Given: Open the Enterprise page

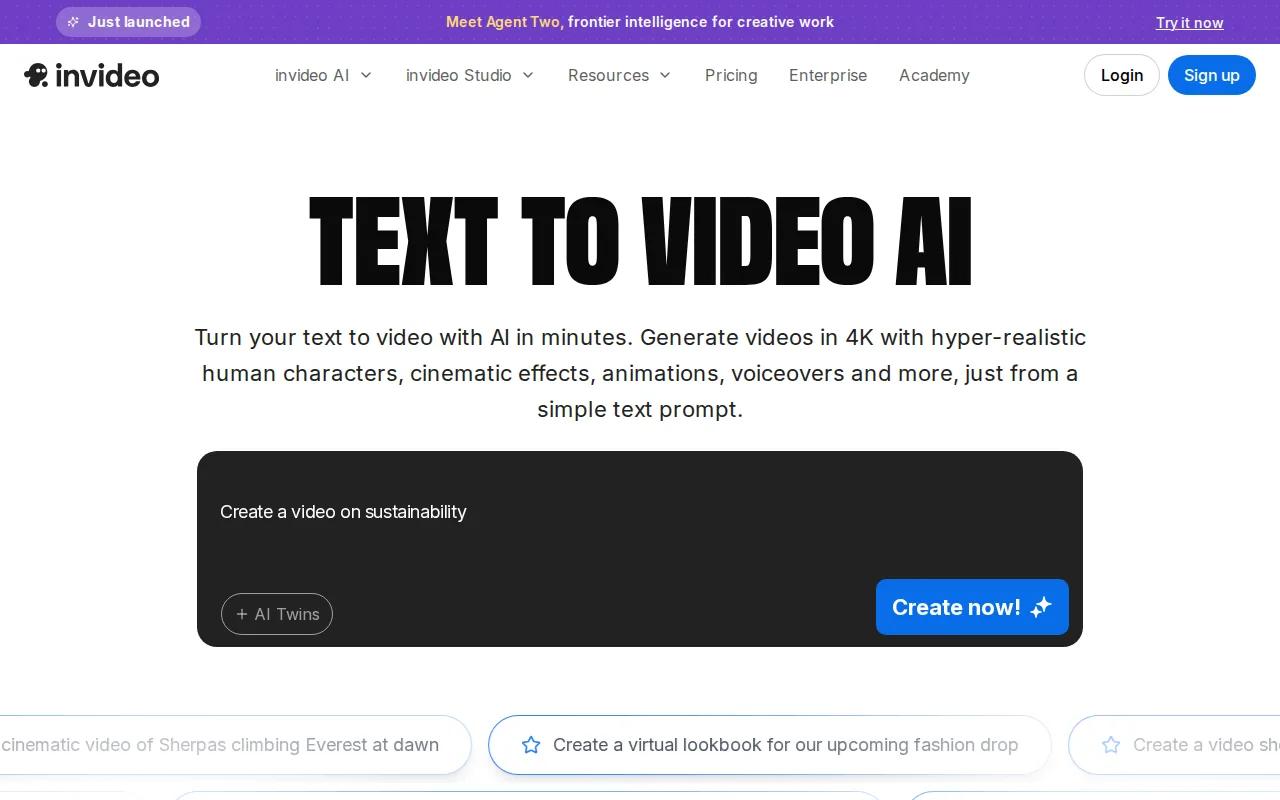Looking at the screenshot, I should click(828, 75).
